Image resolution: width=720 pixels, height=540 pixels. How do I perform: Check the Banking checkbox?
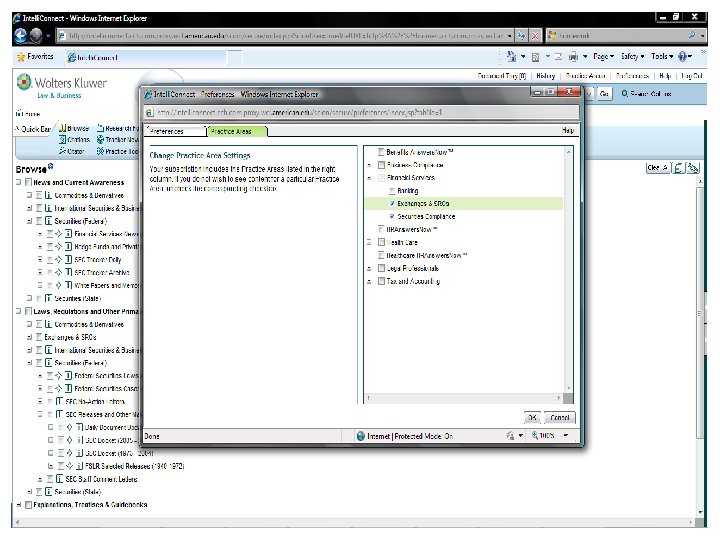(392, 190)
